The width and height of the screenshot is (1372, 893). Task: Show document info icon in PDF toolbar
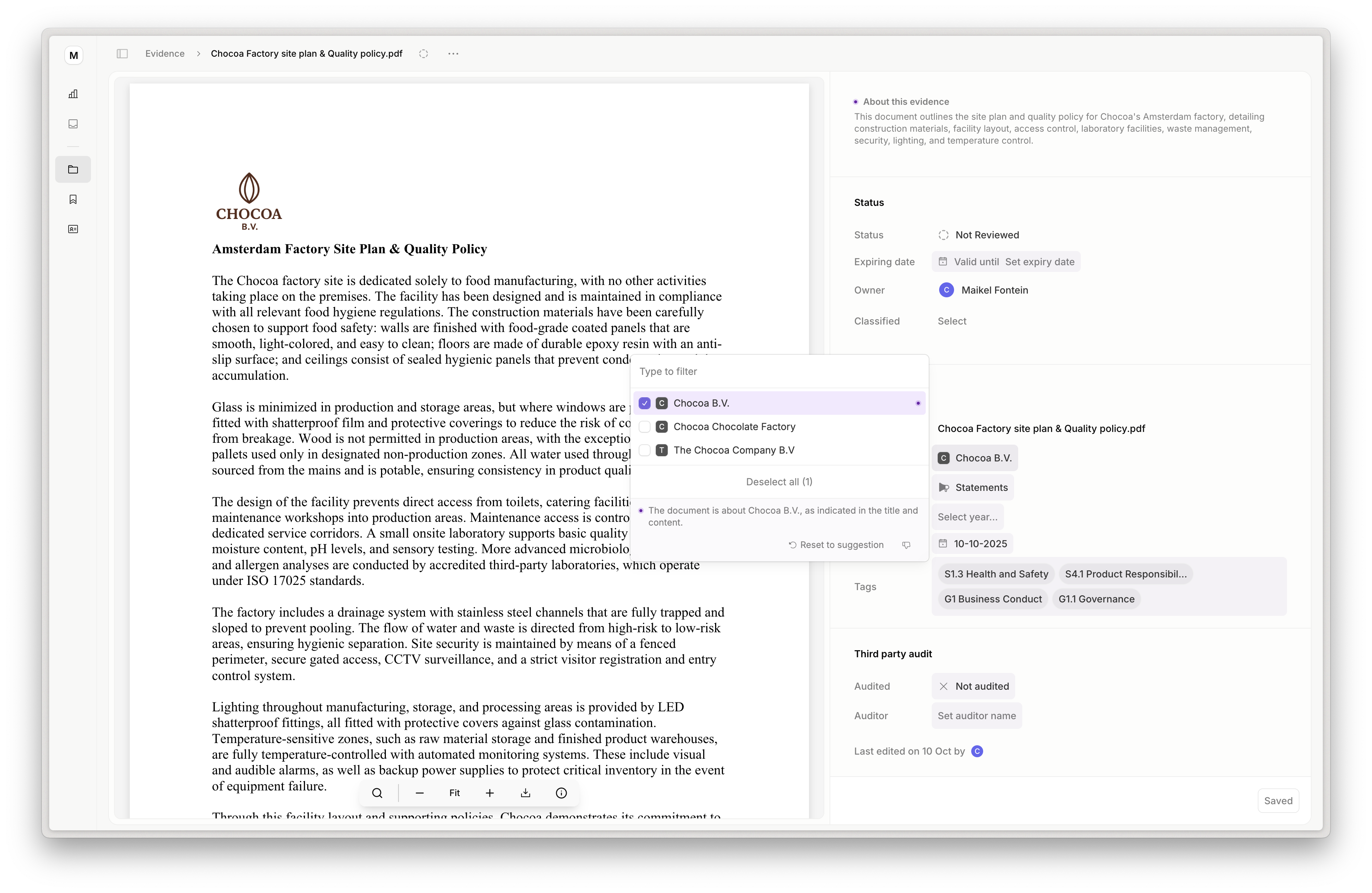coord(561,793)
